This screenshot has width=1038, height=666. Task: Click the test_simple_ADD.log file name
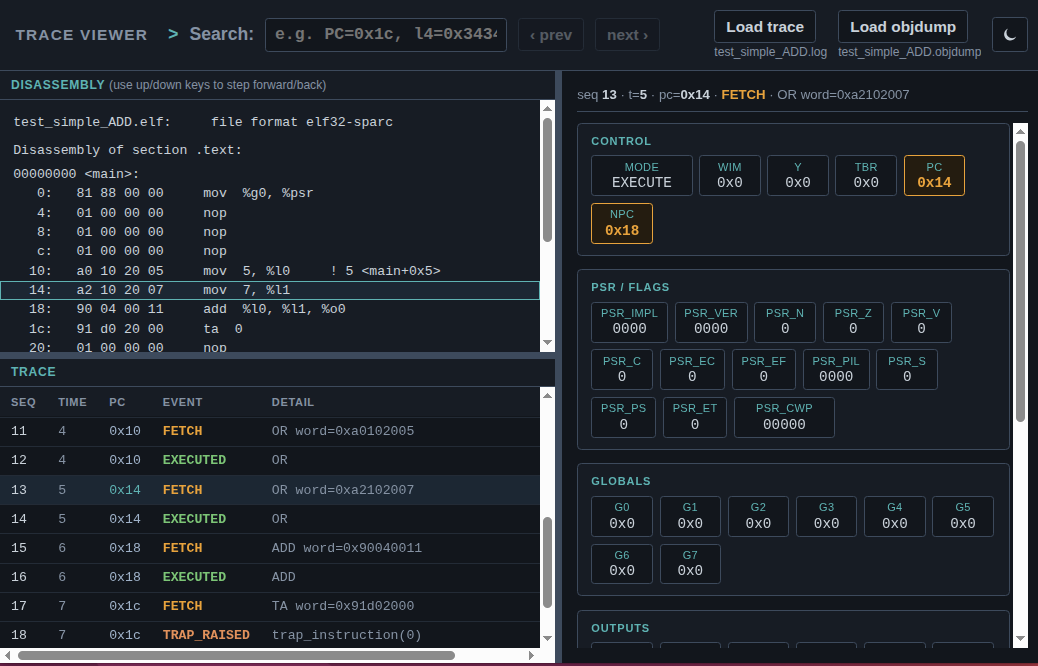coord(771,52)
